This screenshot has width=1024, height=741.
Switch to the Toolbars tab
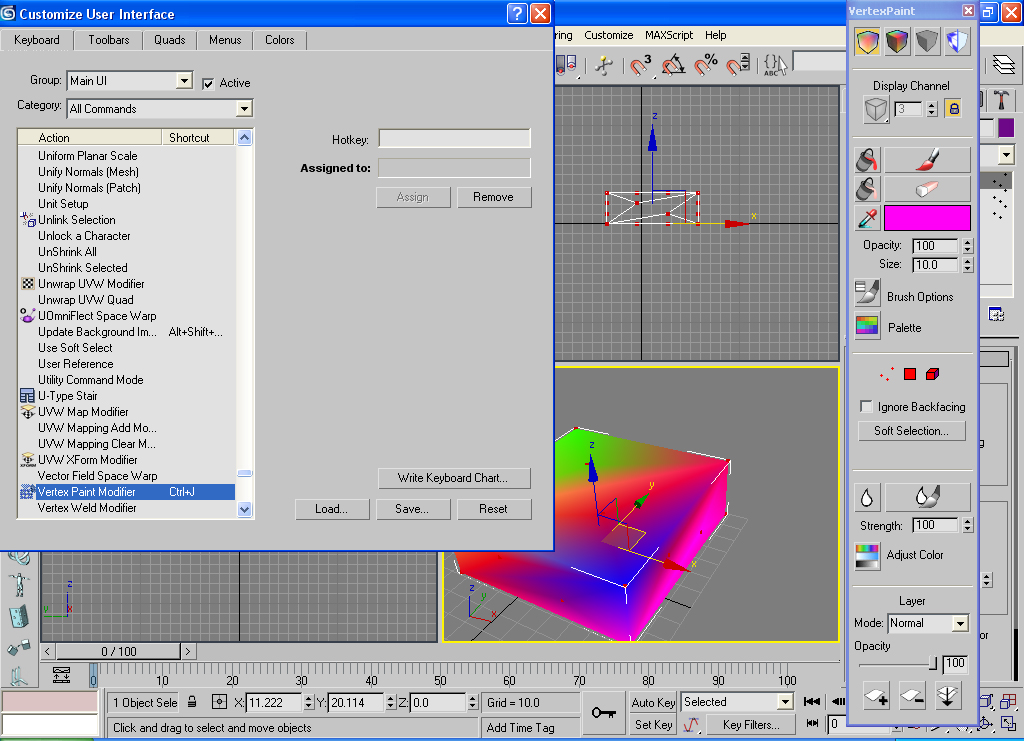(x=109, y=40)
